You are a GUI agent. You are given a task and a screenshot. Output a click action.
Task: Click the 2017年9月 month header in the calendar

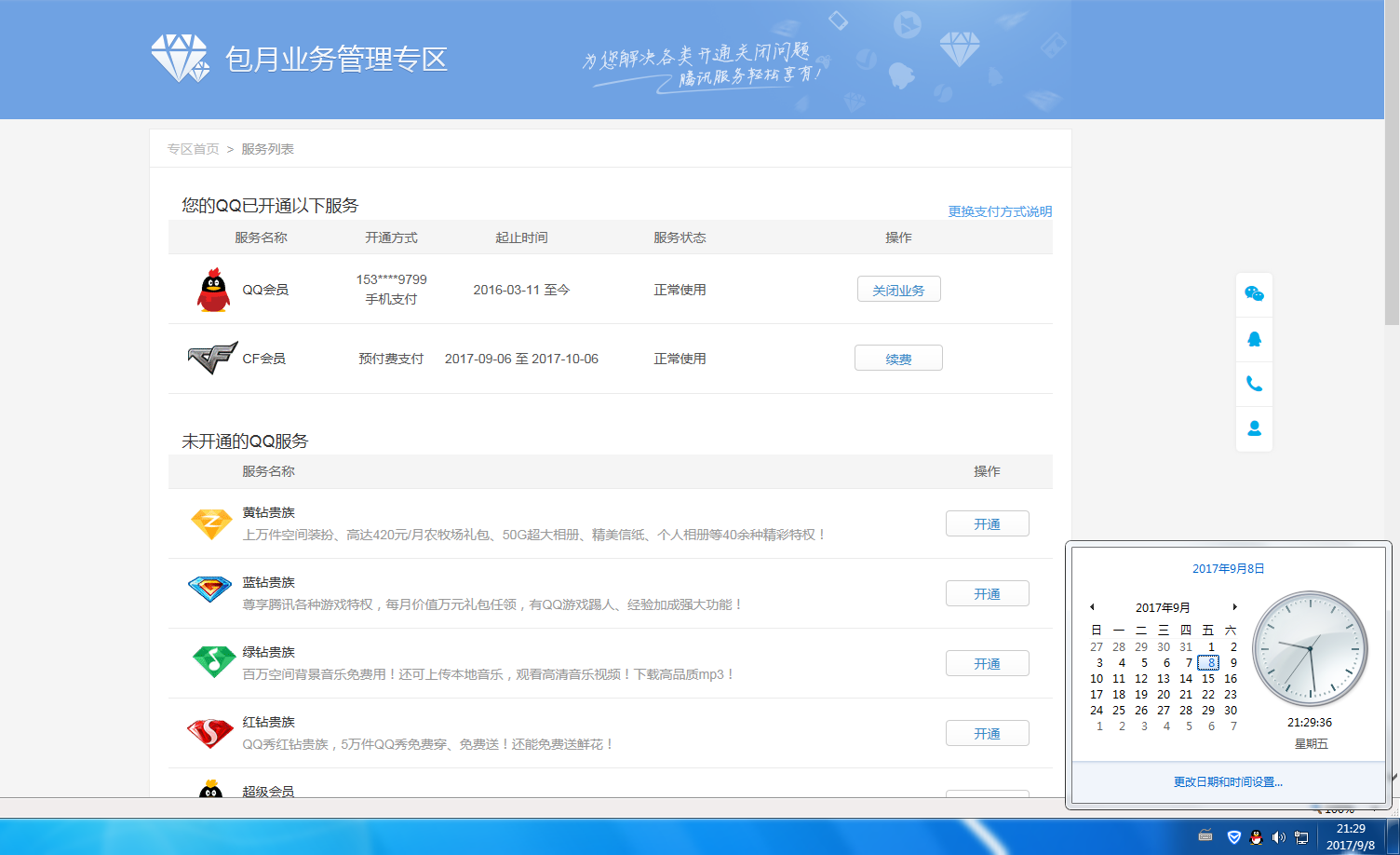[1163, 607]
